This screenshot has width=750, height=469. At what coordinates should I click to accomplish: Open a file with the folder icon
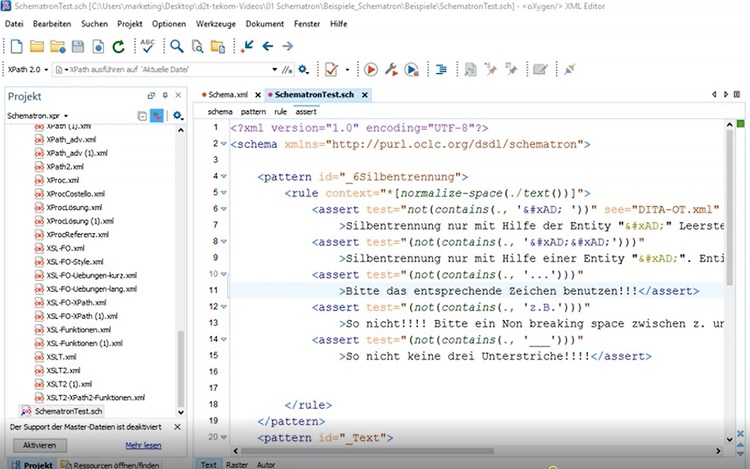click(x=37, y=46)
